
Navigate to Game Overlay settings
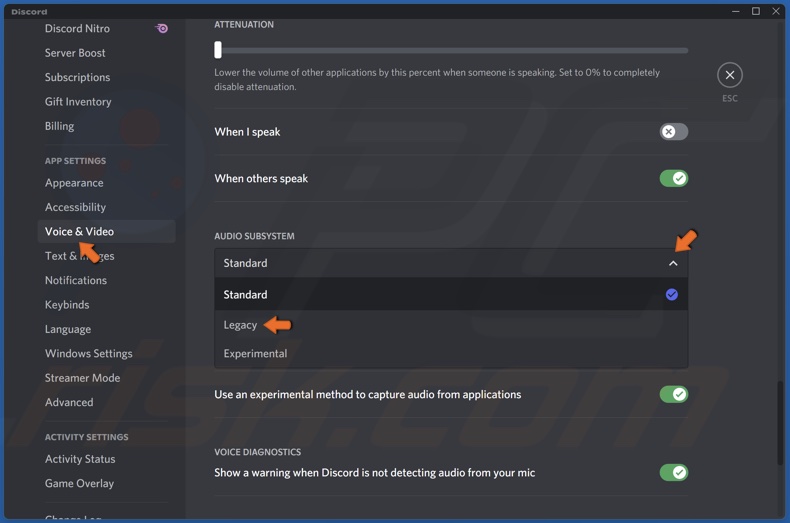[x=79, y=483]
